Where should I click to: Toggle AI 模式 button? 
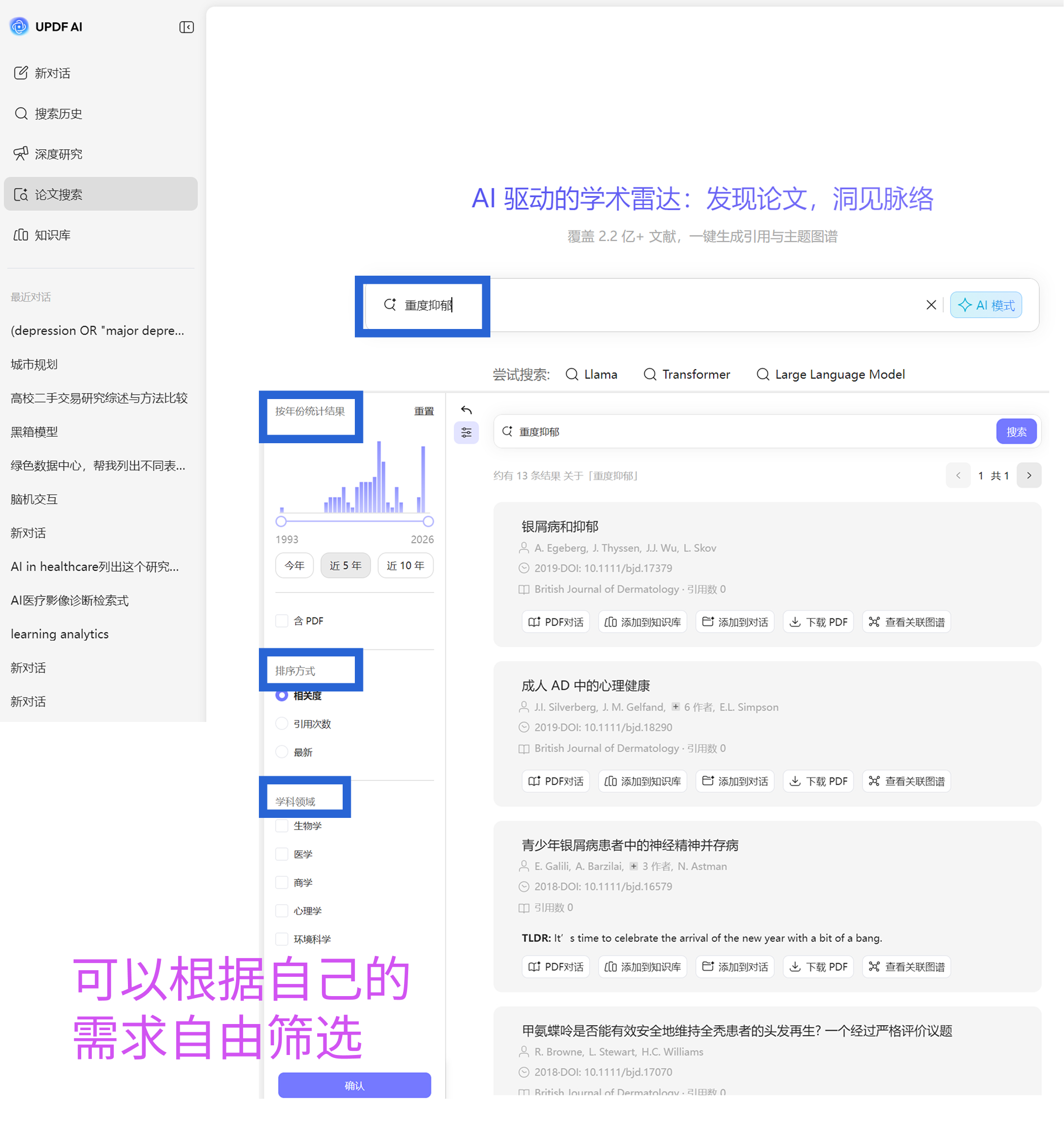coord(986,305)
